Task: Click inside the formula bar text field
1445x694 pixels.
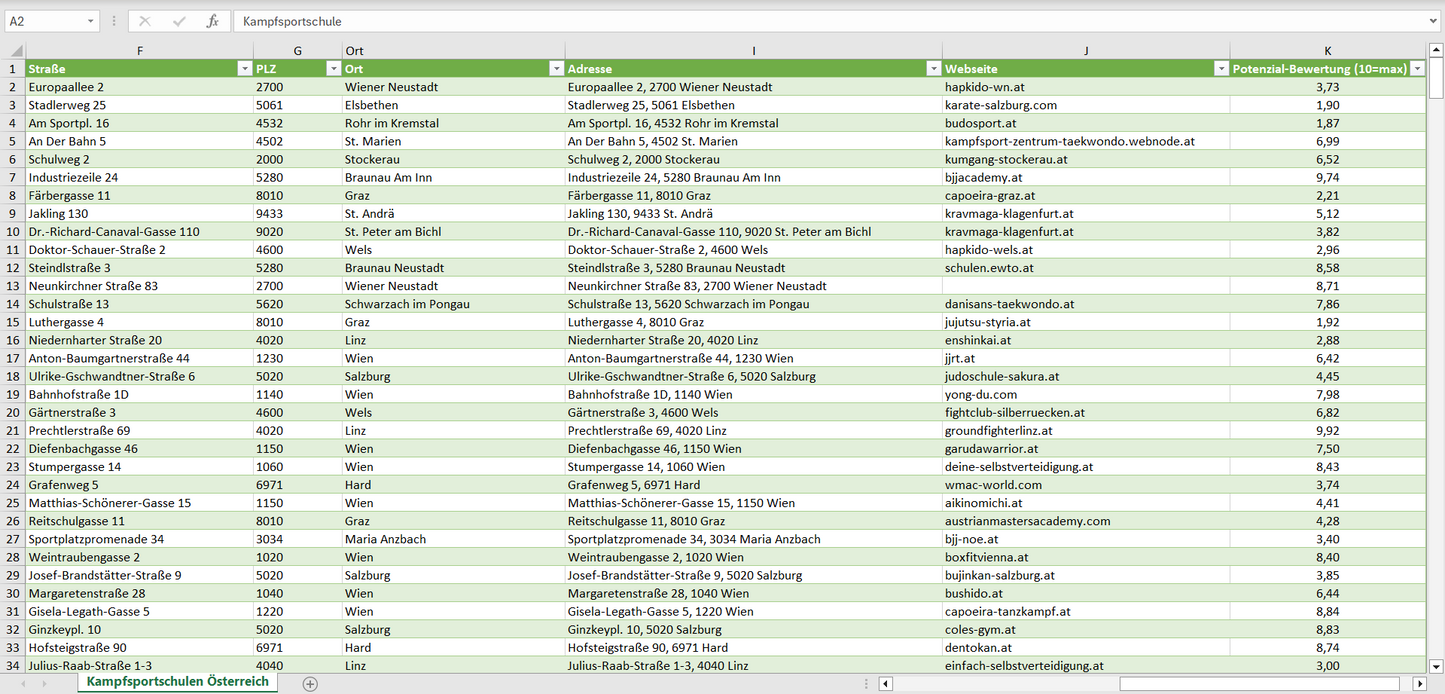Action: tap(800, 21)
